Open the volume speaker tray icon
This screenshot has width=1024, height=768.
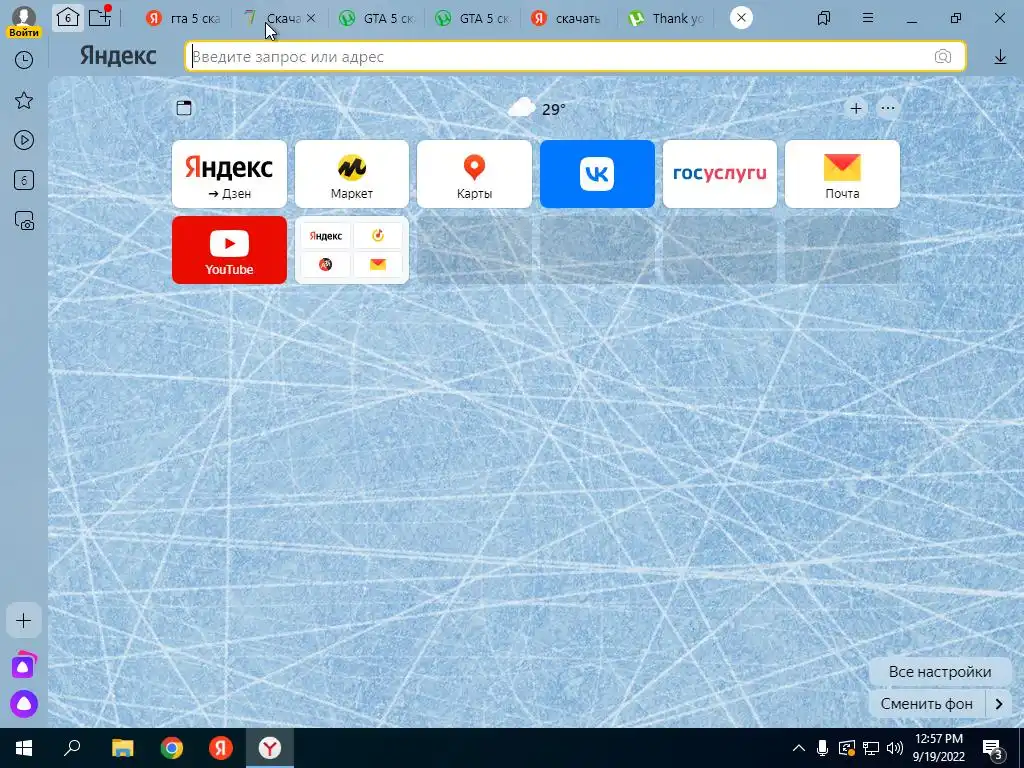[x=895, y=748]
